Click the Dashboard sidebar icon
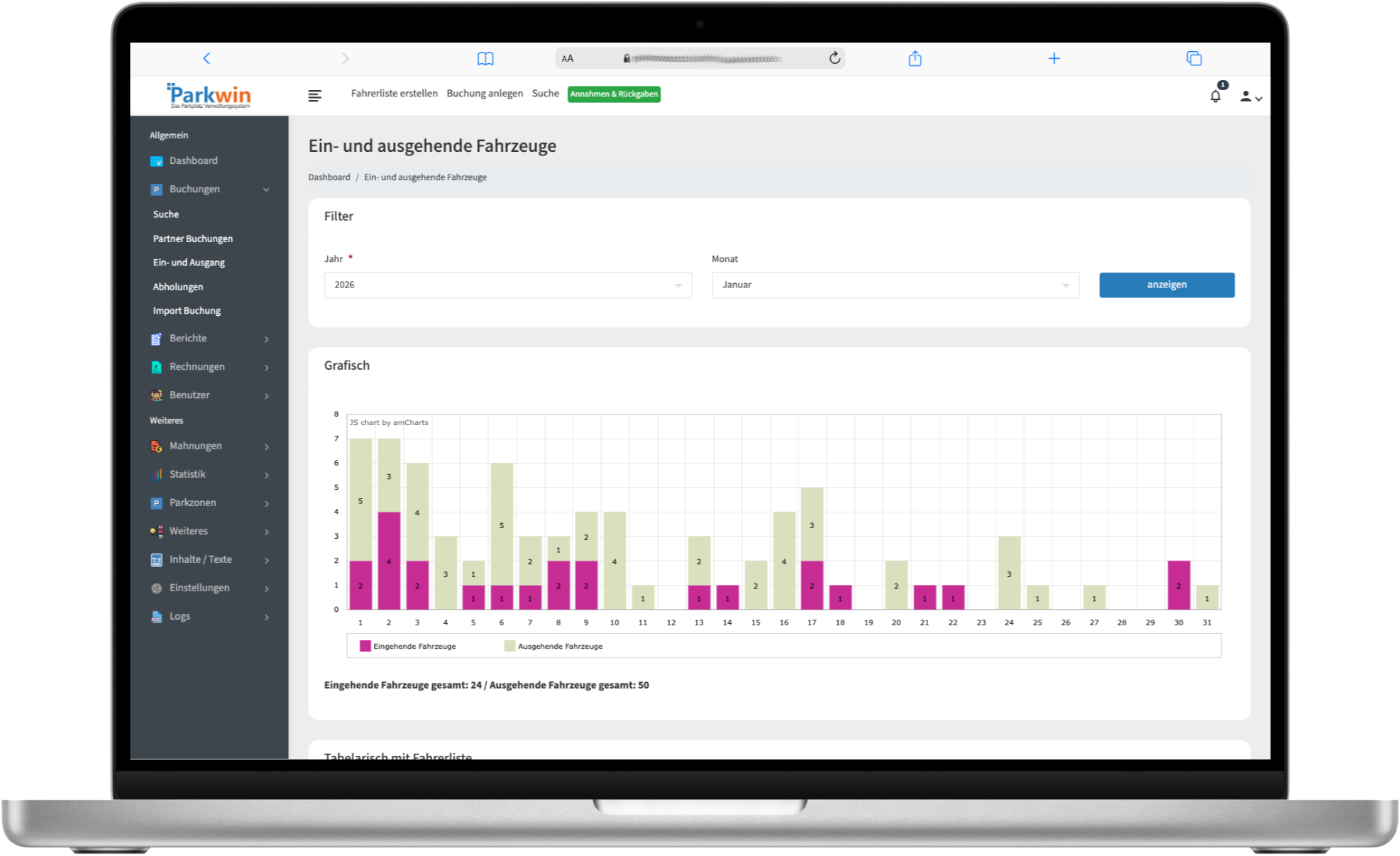The height and width of the screenshot is (856, 1400). (x=157, y=161)
